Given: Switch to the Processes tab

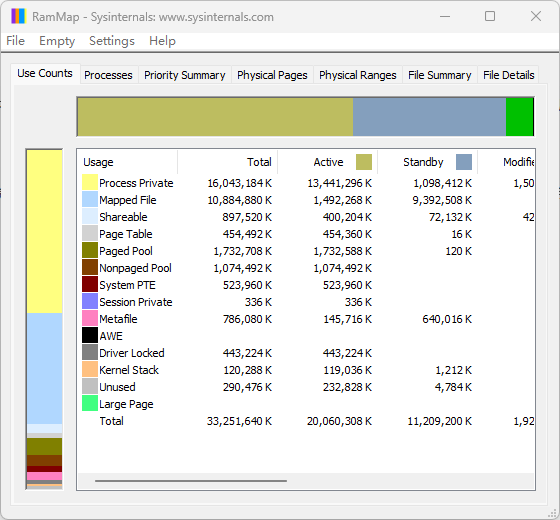Looking at the screenshot, I should [x=109, y=75].
